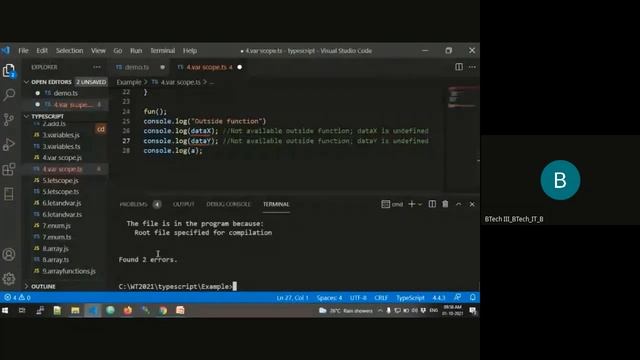The image size is (640, 360).
Task: Open Edit menu
Action: click(x=42, y=51)
